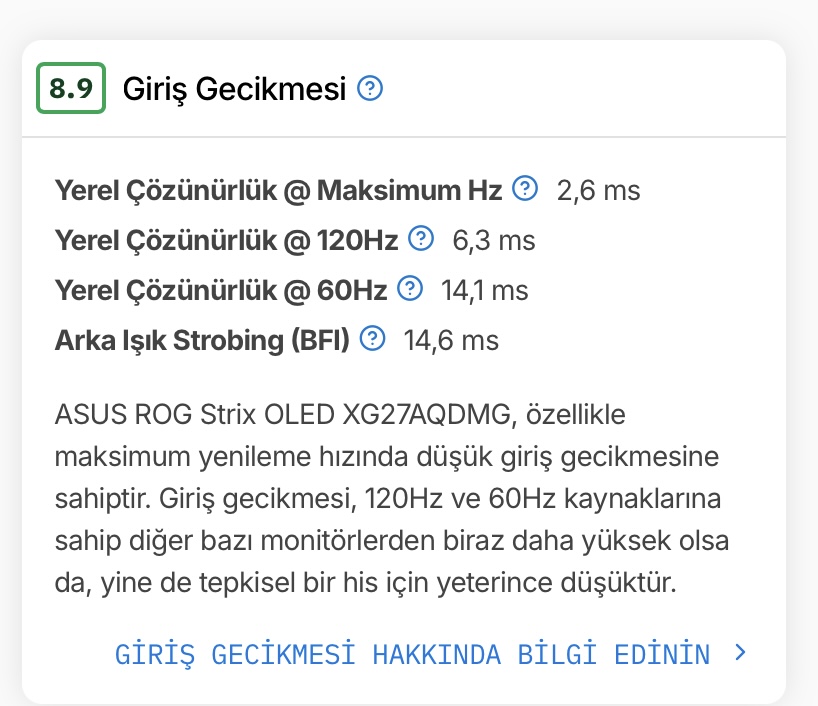Click the word 'sahiptir' in the description
This screenshot has height=706, width=818.
[96, 498]
